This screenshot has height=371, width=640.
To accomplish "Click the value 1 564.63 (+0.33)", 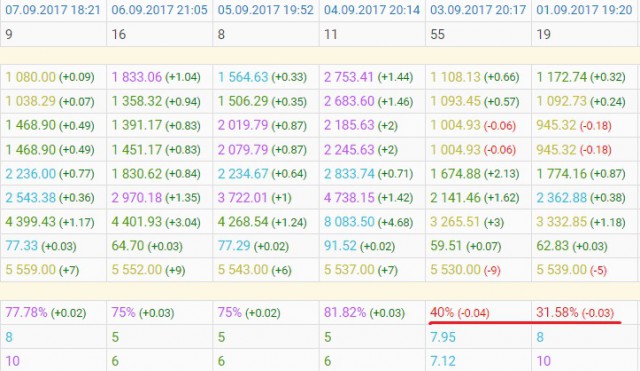I will [262, 77].
